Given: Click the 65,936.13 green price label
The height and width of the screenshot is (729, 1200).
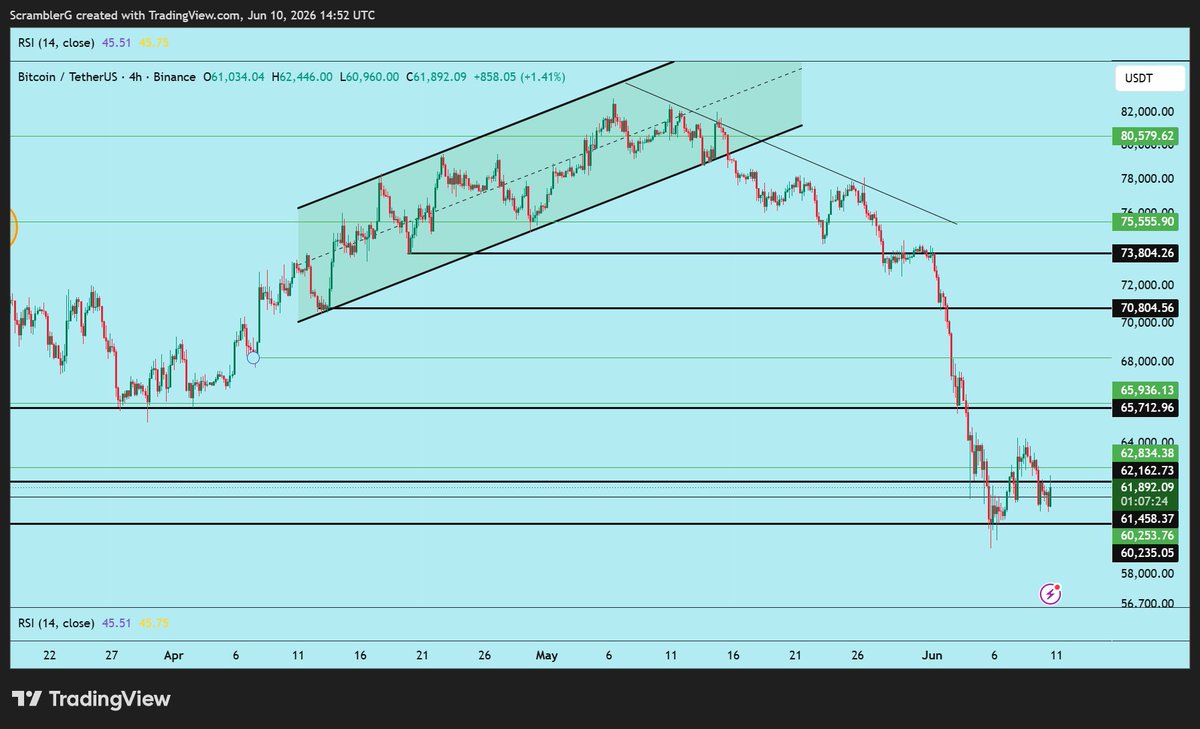Looking at the screenshot, I should tap(1147, 391).
